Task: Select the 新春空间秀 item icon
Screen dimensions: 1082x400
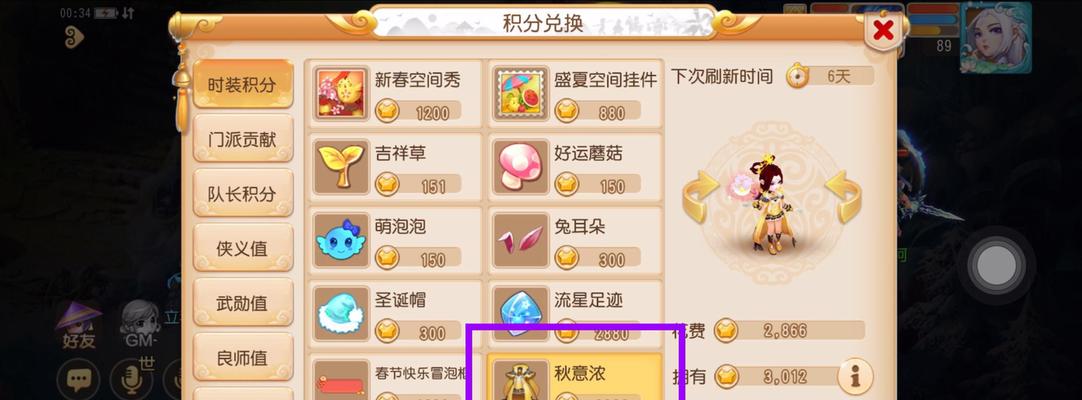Action: tap(342, 94)
